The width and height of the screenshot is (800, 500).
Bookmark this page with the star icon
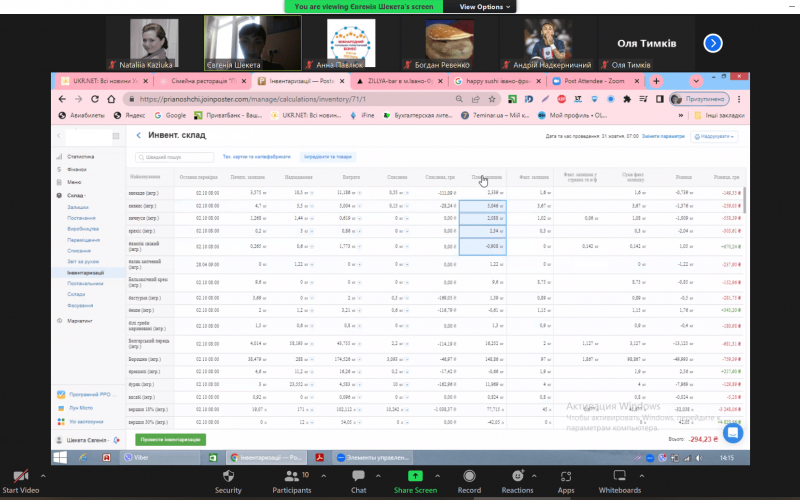point(492,99)
